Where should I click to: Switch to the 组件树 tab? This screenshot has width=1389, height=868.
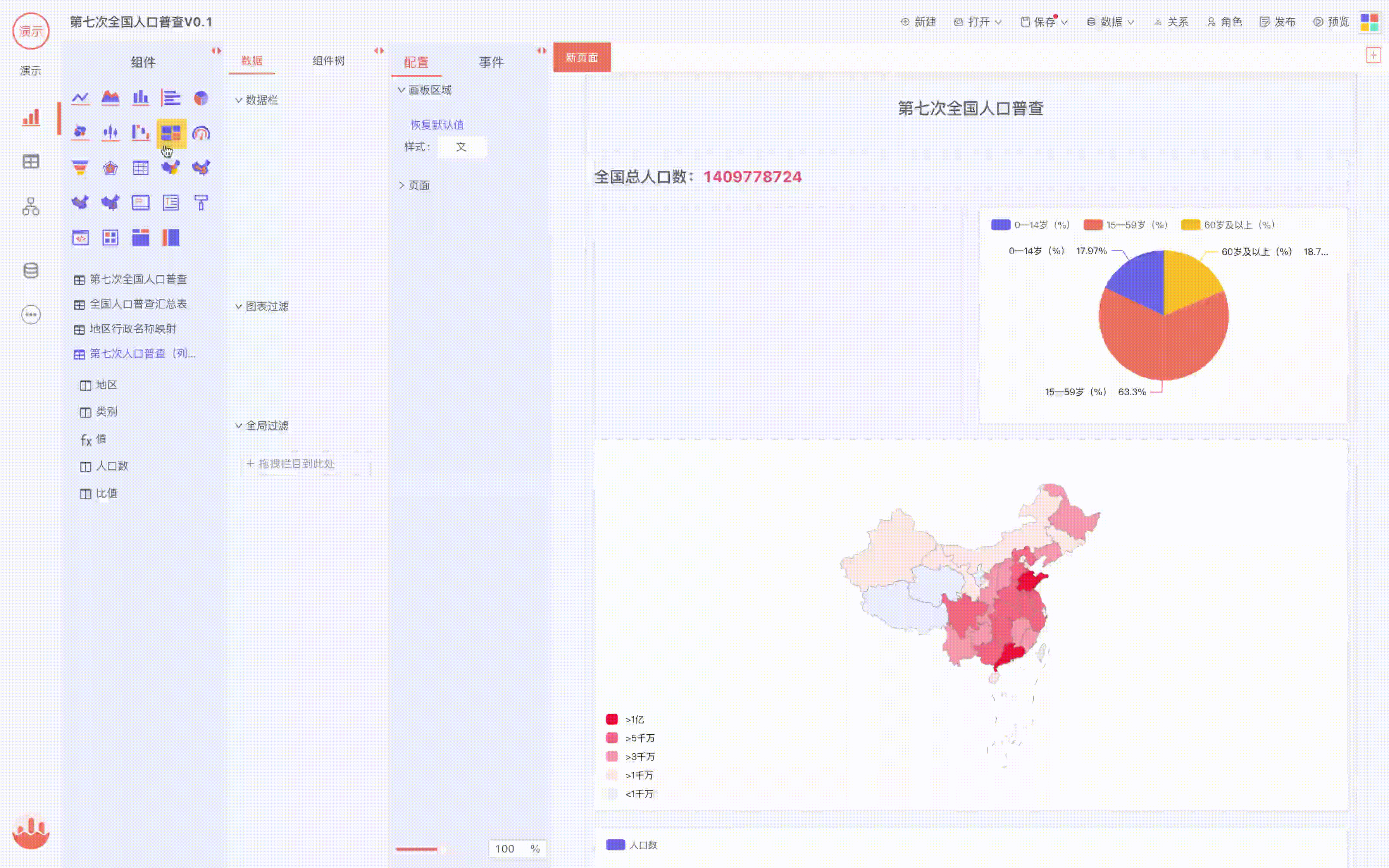click(x=328, y=61)
